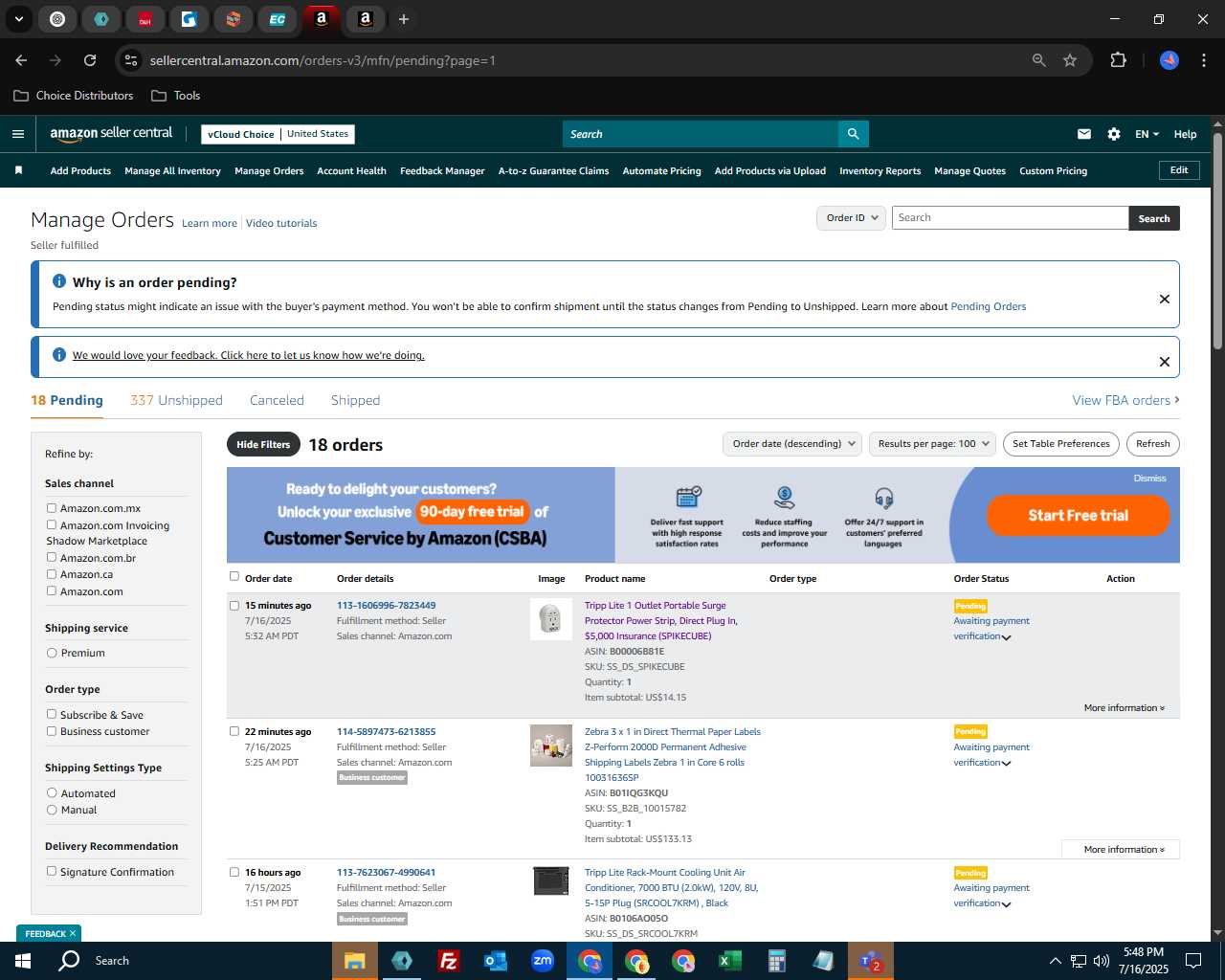Viewport: 1225px width, 980px height.
Task: Open the messages envelope icon
Action: pos(1084,134)
